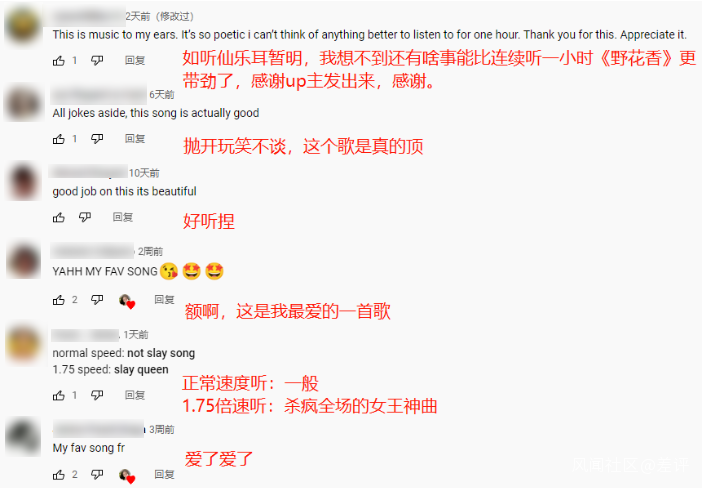Dislike the "slay queen" comment
The image size is (702, 488).
[97, 395]
